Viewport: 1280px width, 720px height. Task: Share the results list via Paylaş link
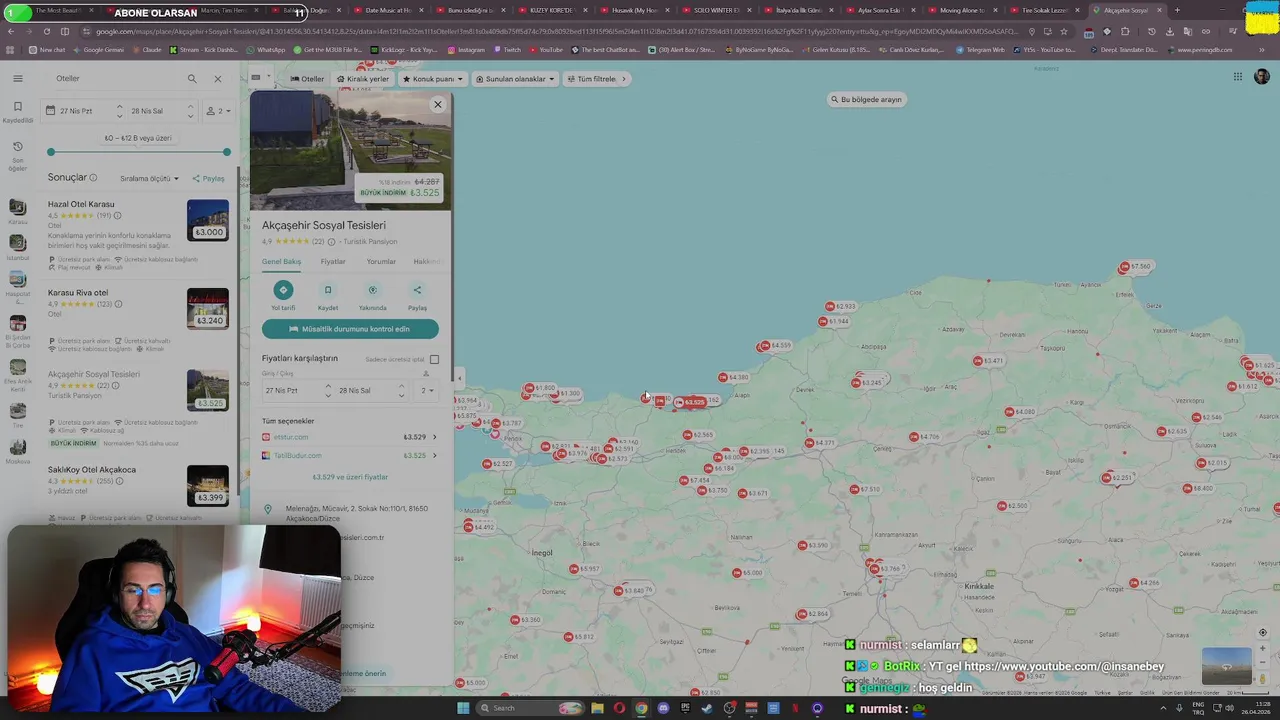209,179
